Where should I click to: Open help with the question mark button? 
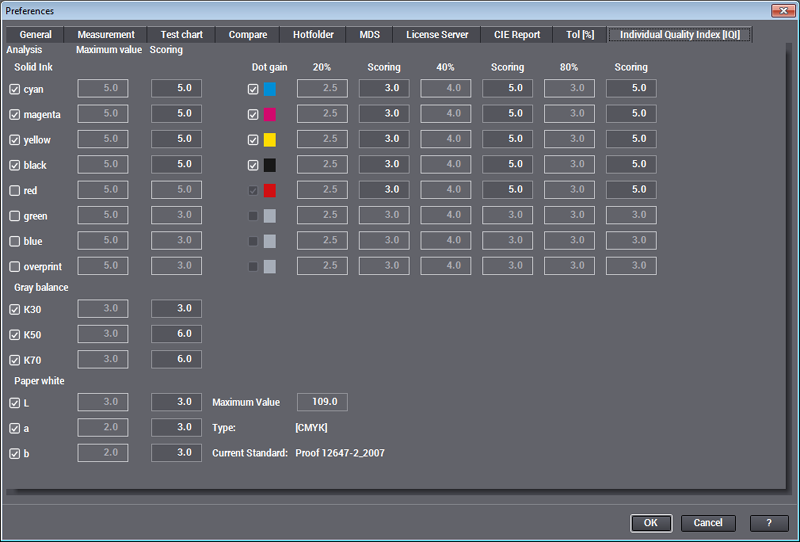tap(768, 523)
